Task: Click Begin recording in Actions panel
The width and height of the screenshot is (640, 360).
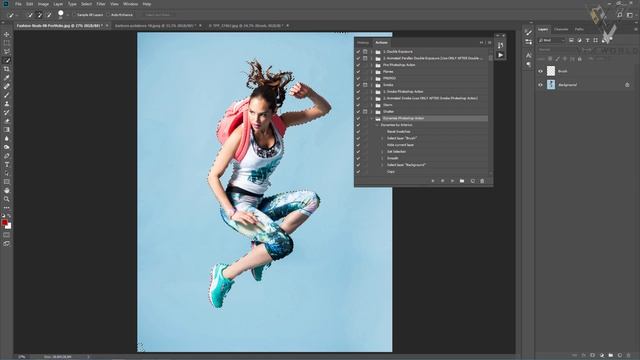Action: (442, 181)
